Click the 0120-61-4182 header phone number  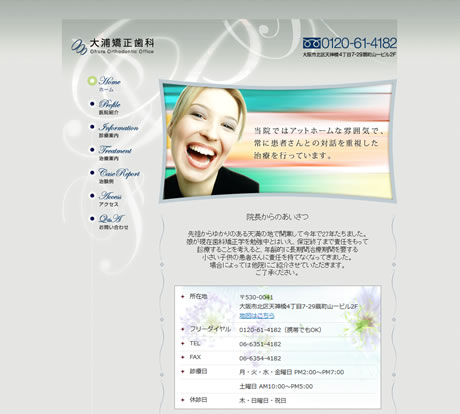(359, 43)
